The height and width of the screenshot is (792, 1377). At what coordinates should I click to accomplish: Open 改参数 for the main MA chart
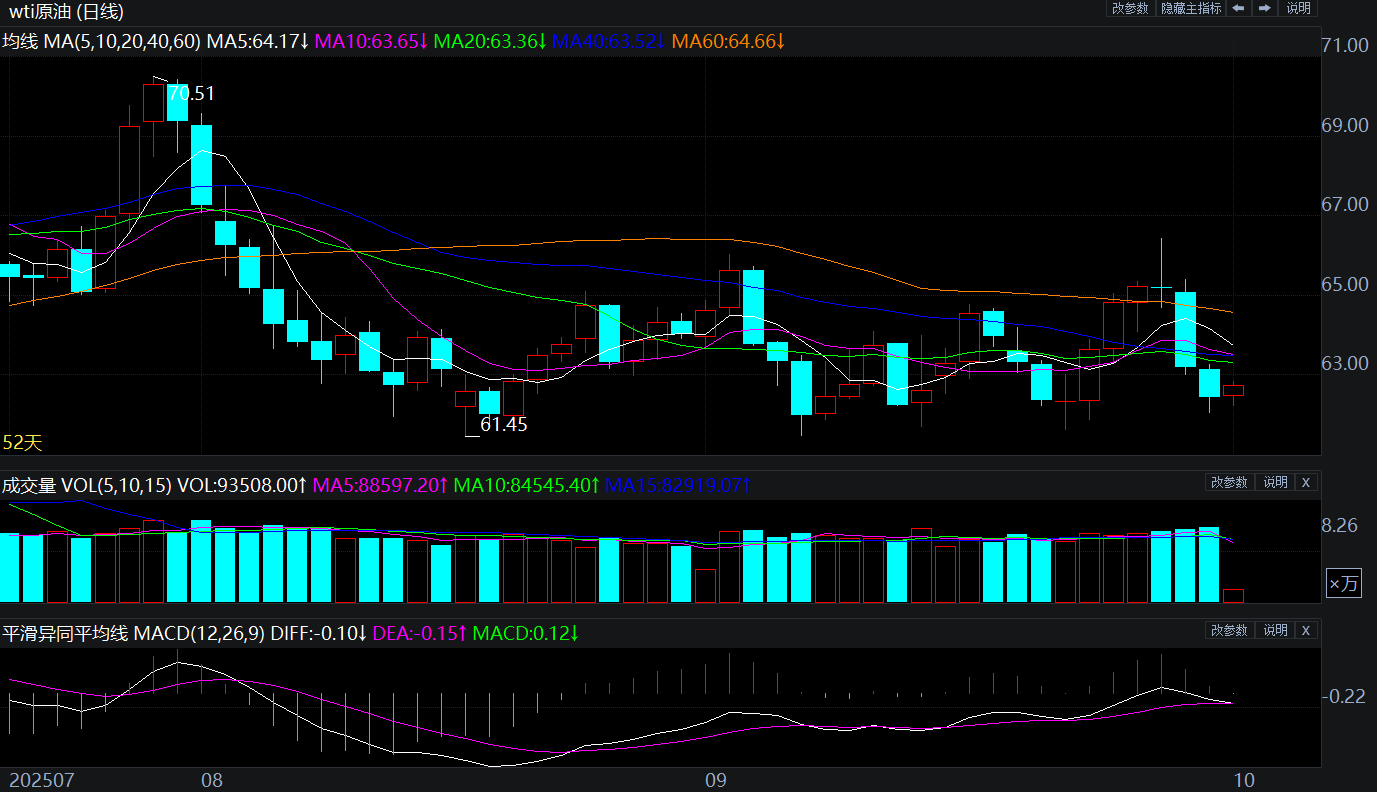coord(1130,8)
